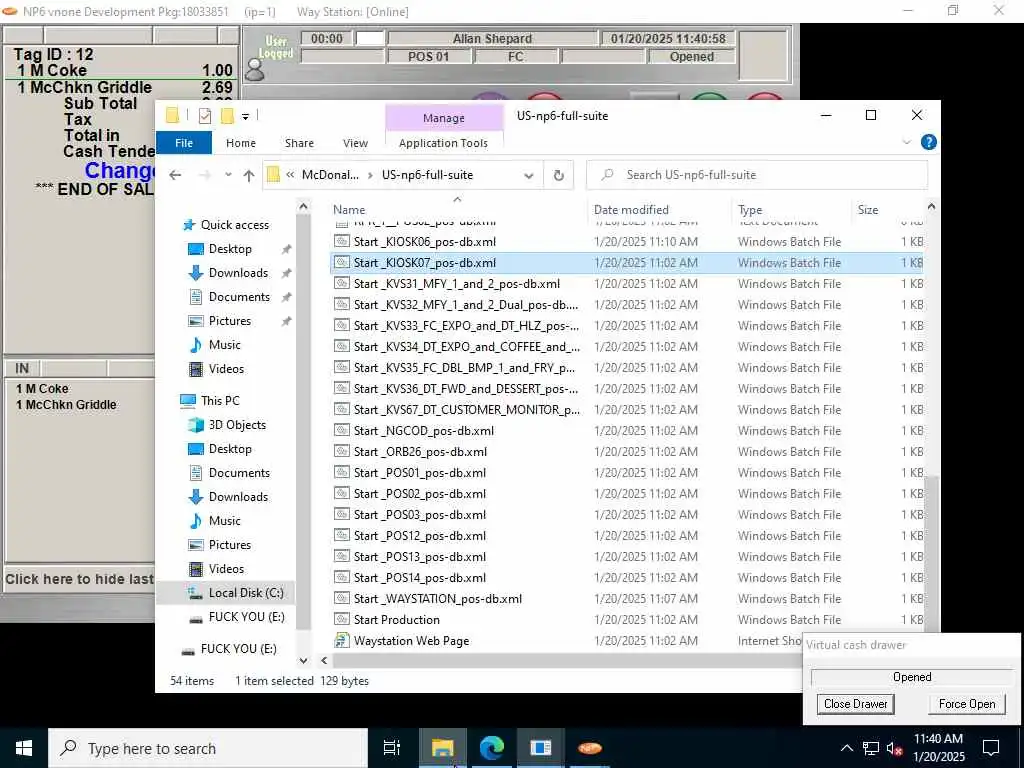Select Start_POS14_pos-db.xml file
The image size is (1024, 768).
click(x=419, y=577)
